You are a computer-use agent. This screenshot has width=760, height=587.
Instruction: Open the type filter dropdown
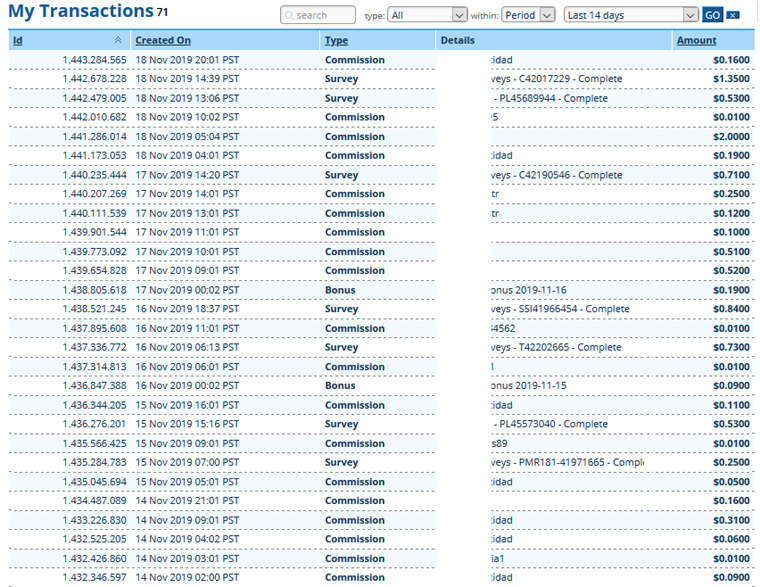428,16
